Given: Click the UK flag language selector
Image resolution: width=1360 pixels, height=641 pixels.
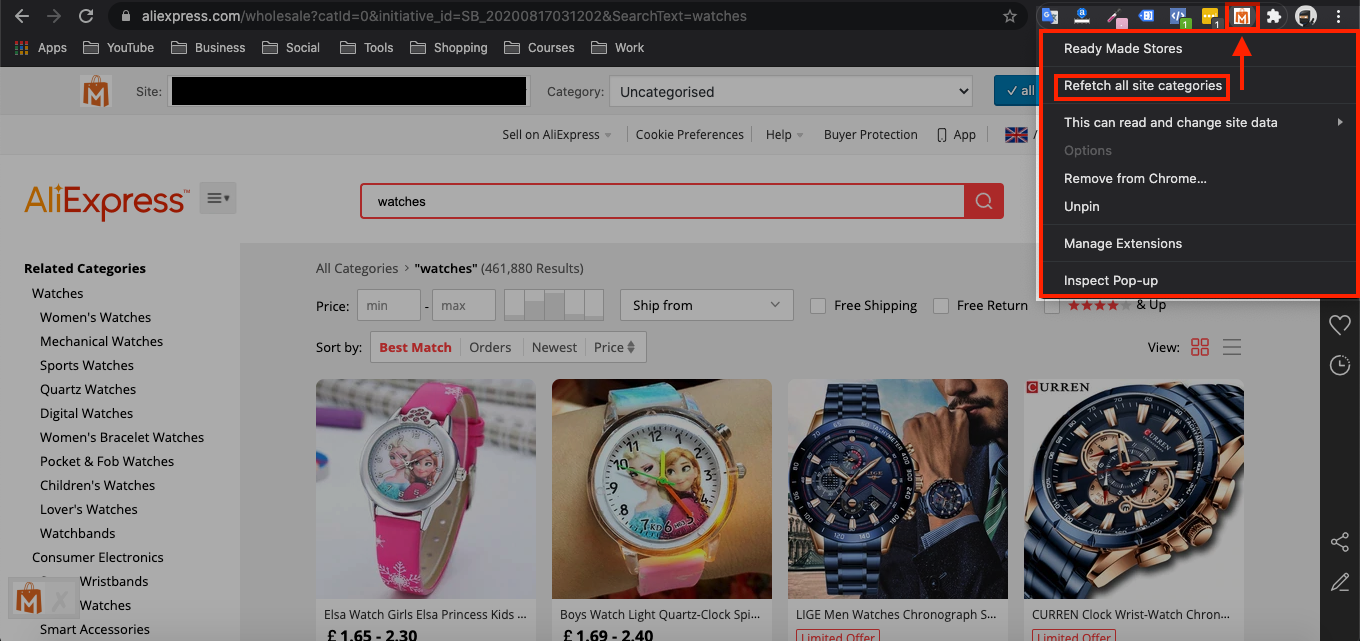Looking at the screenshot, I should 1015,135.
